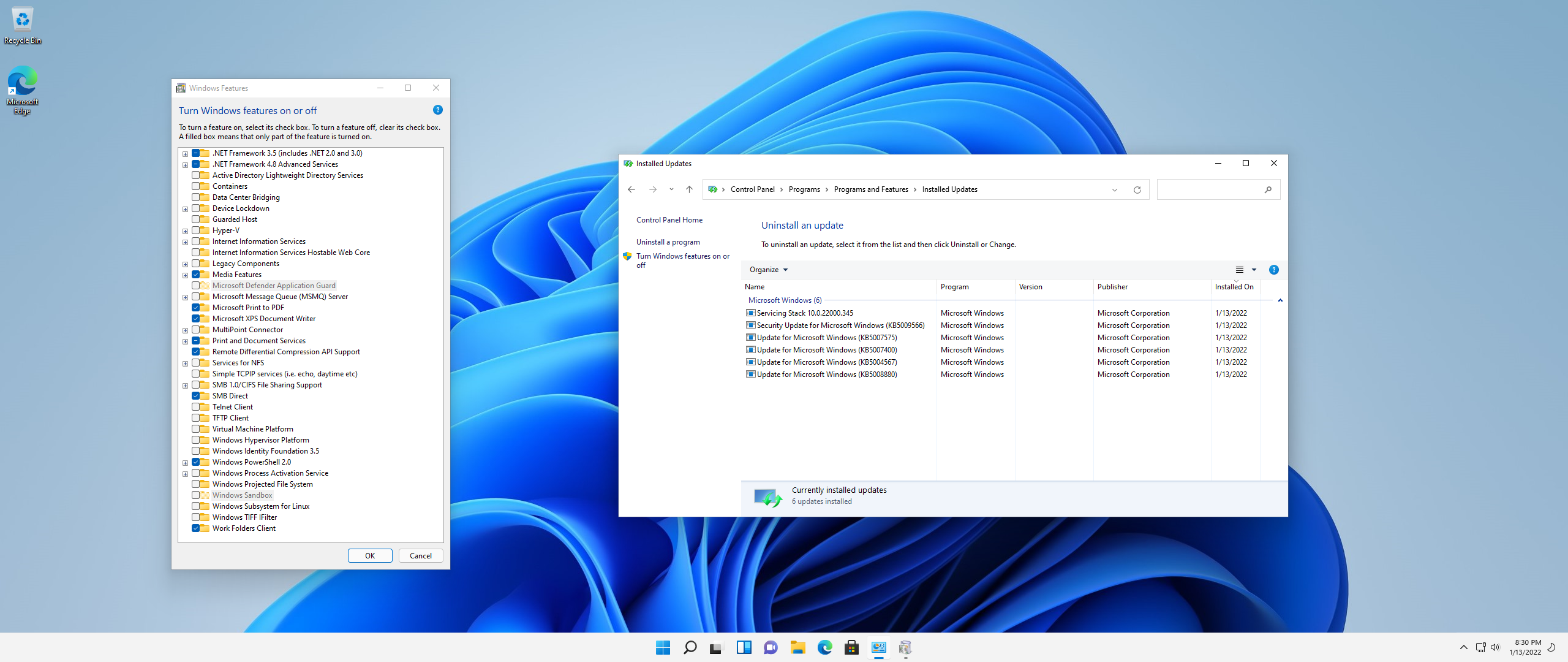This screenshot has height=662, width=1568.
Task: Uncheck the SMB Direct checkbox
Action: tap(195, 396)
